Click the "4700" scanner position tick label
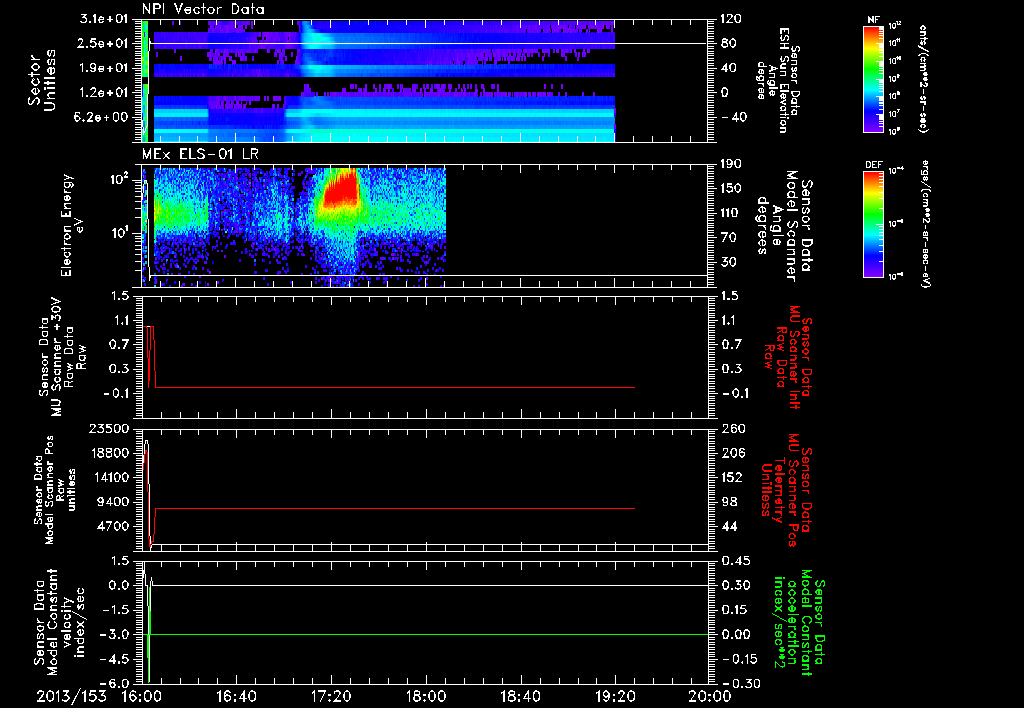Viewport: 1024px width, 708px height. click(x=113, y=526)
